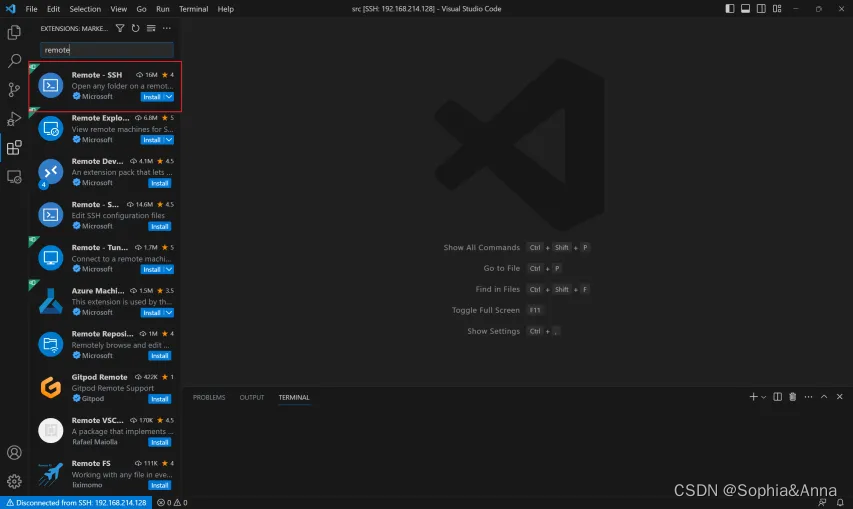Open Remote FS extension title
This screenshot has height=509, width=853.
(x=91, y=463)
